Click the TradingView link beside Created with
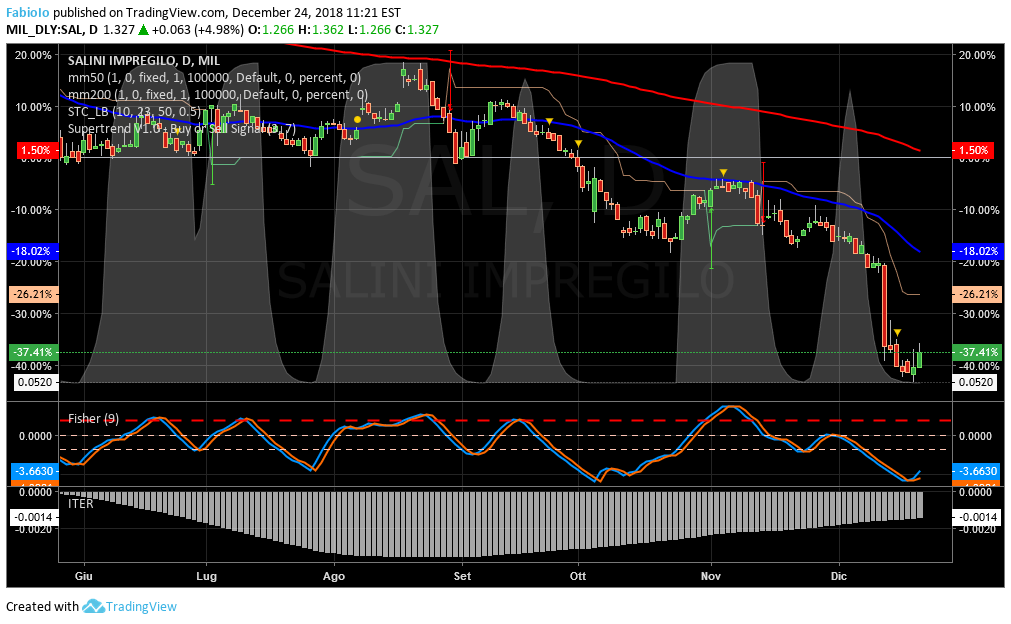1011x624 pixels. pyautogui.click(x=141, y=607)
